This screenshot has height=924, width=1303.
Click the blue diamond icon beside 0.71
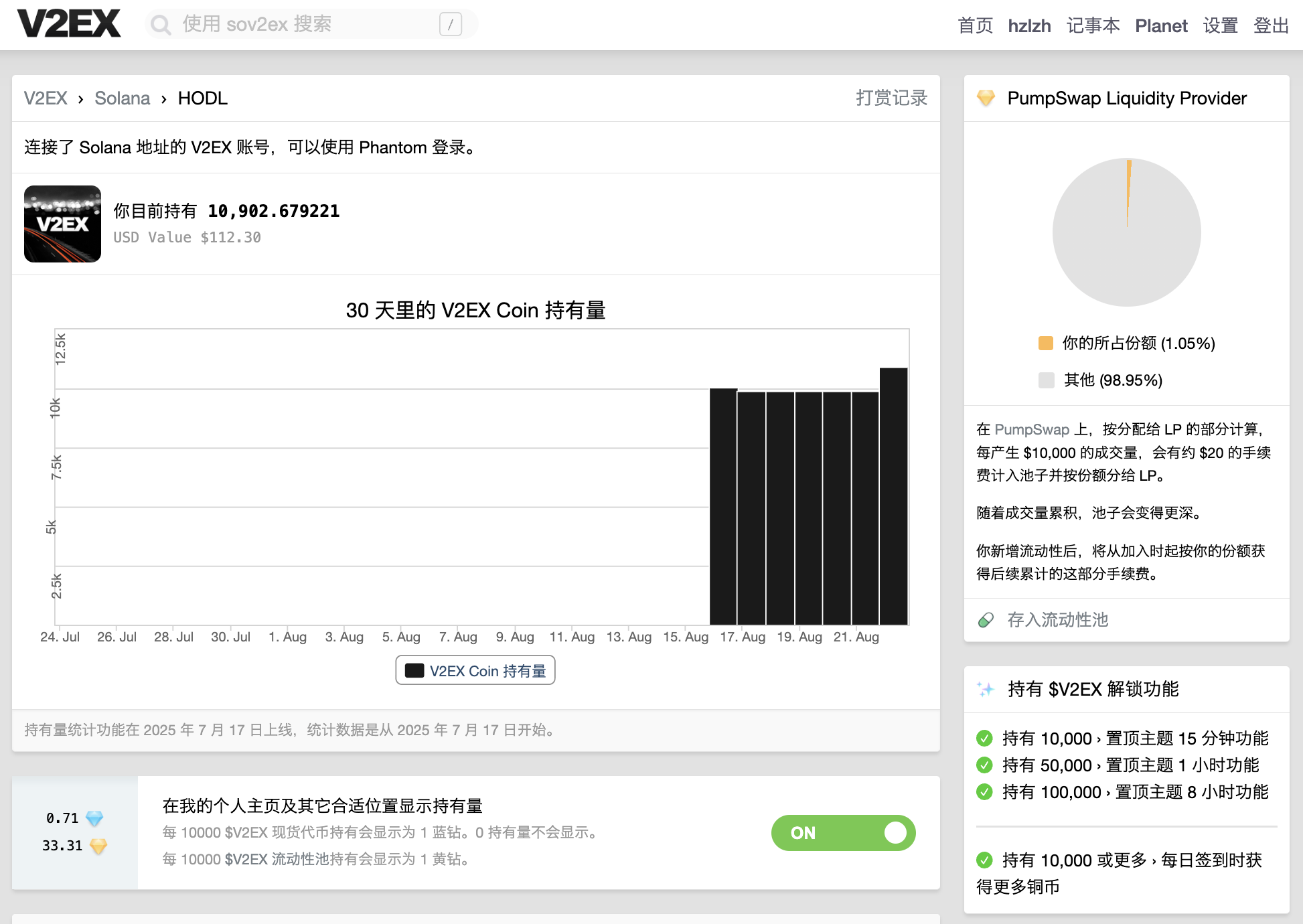point(94,818)
